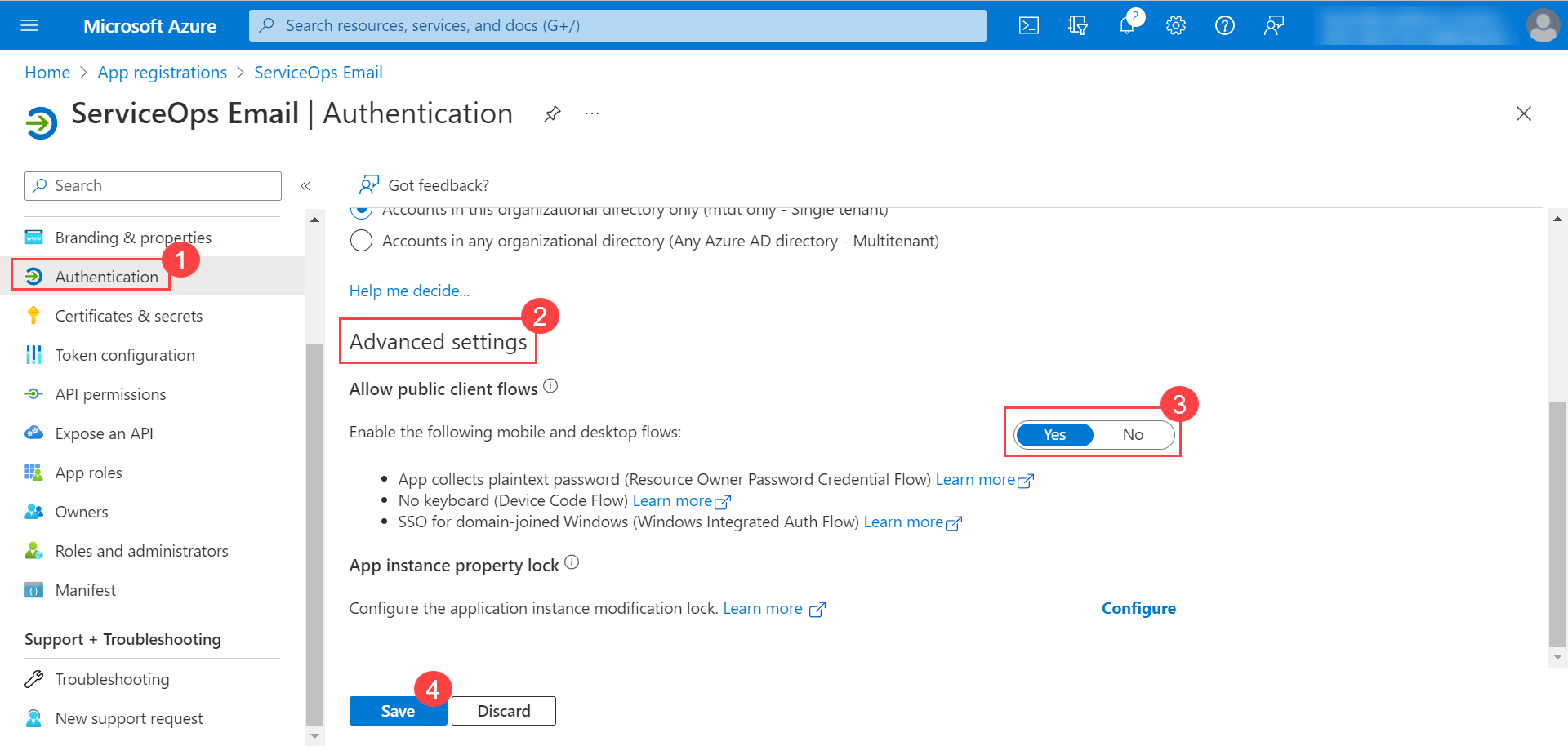Set public client flows toggle to Yes

(1054, 435)
